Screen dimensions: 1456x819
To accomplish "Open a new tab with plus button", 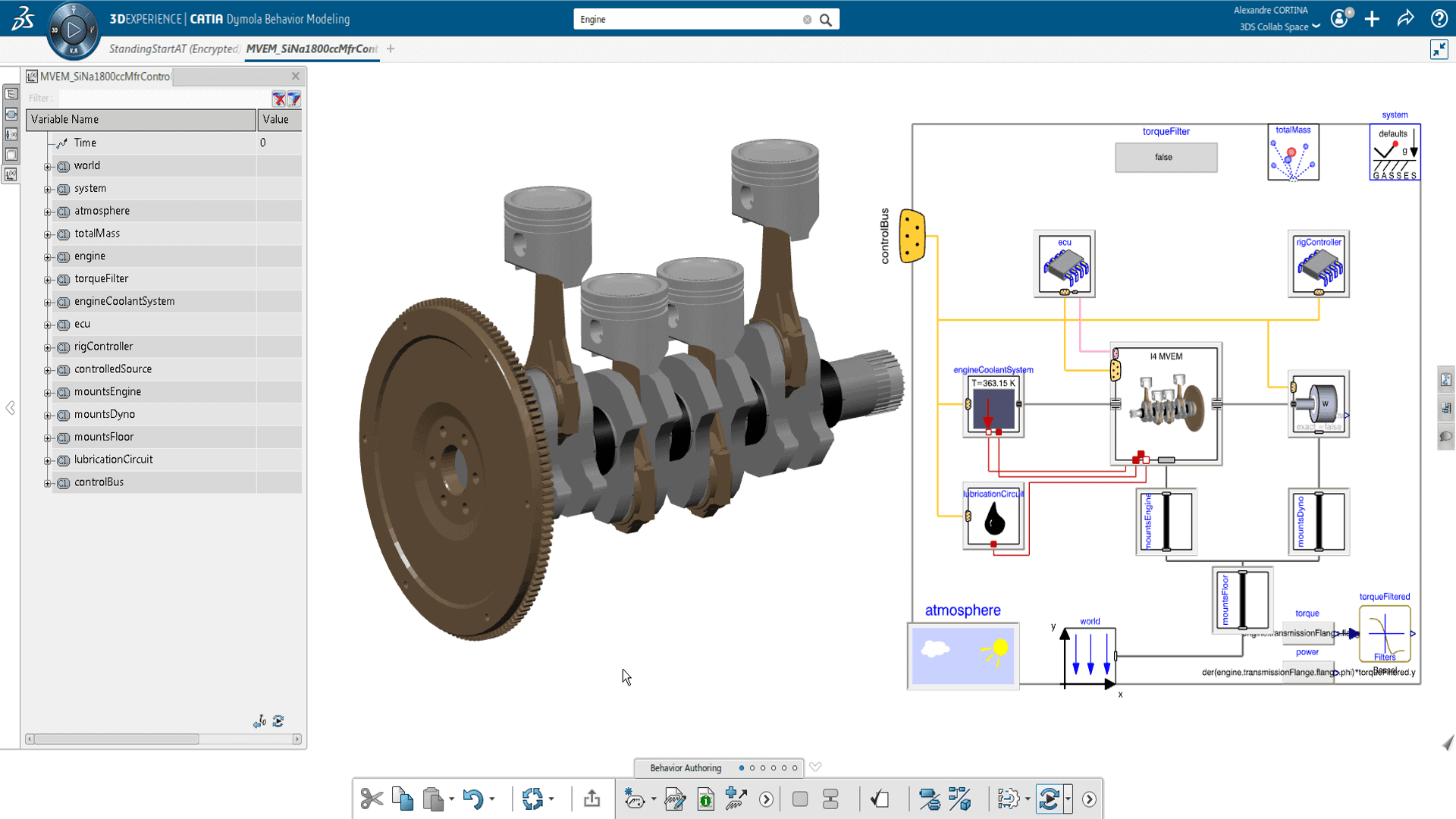I will (391, 49).
